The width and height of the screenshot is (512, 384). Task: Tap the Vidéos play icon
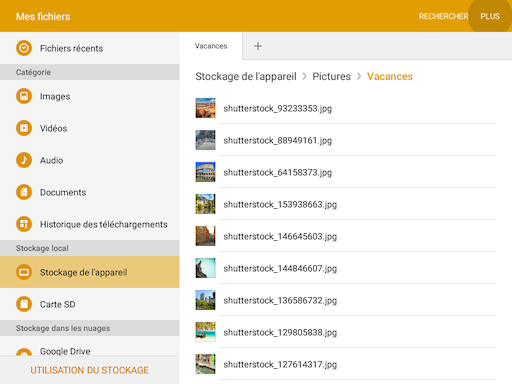(x=24, y=128)
